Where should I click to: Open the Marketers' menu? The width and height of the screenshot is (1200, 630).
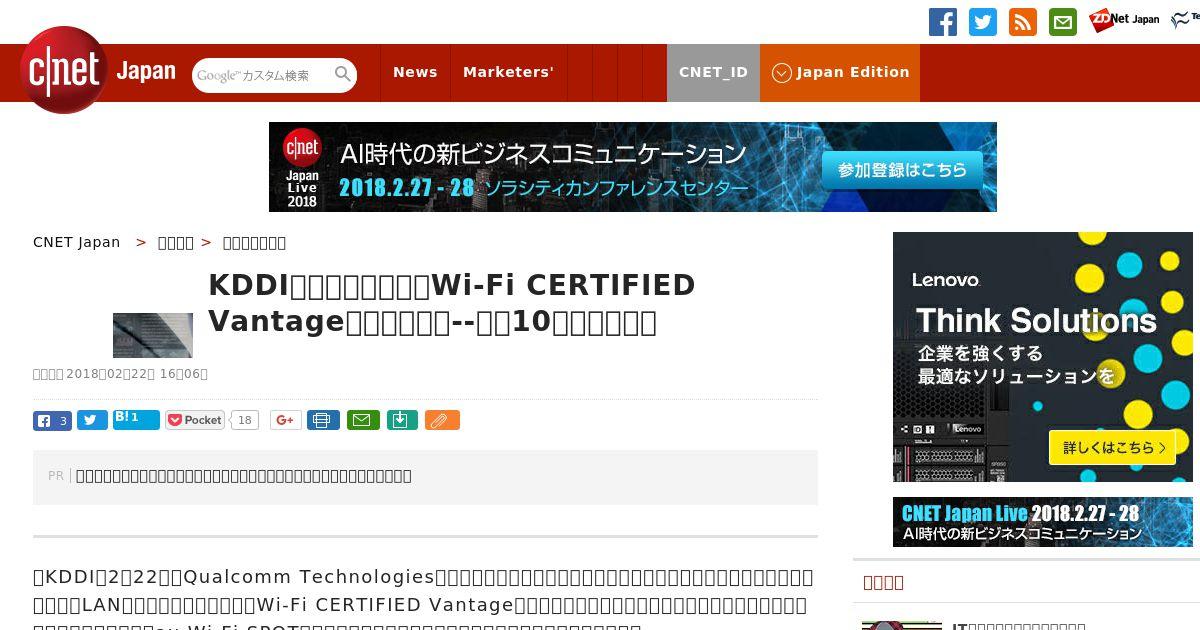[x=508, y=72]
